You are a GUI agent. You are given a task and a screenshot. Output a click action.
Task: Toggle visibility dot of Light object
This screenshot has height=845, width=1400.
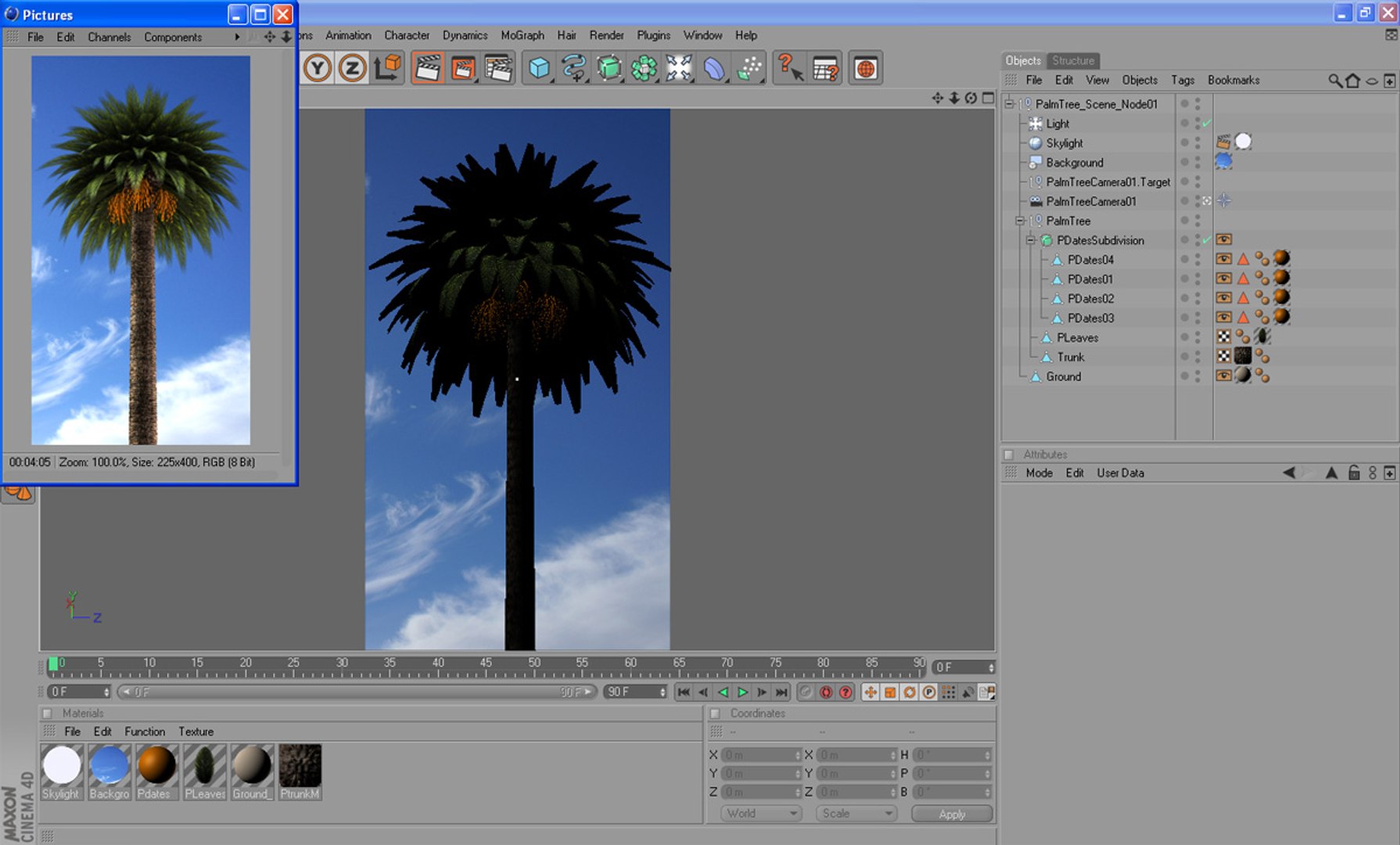1185,123
